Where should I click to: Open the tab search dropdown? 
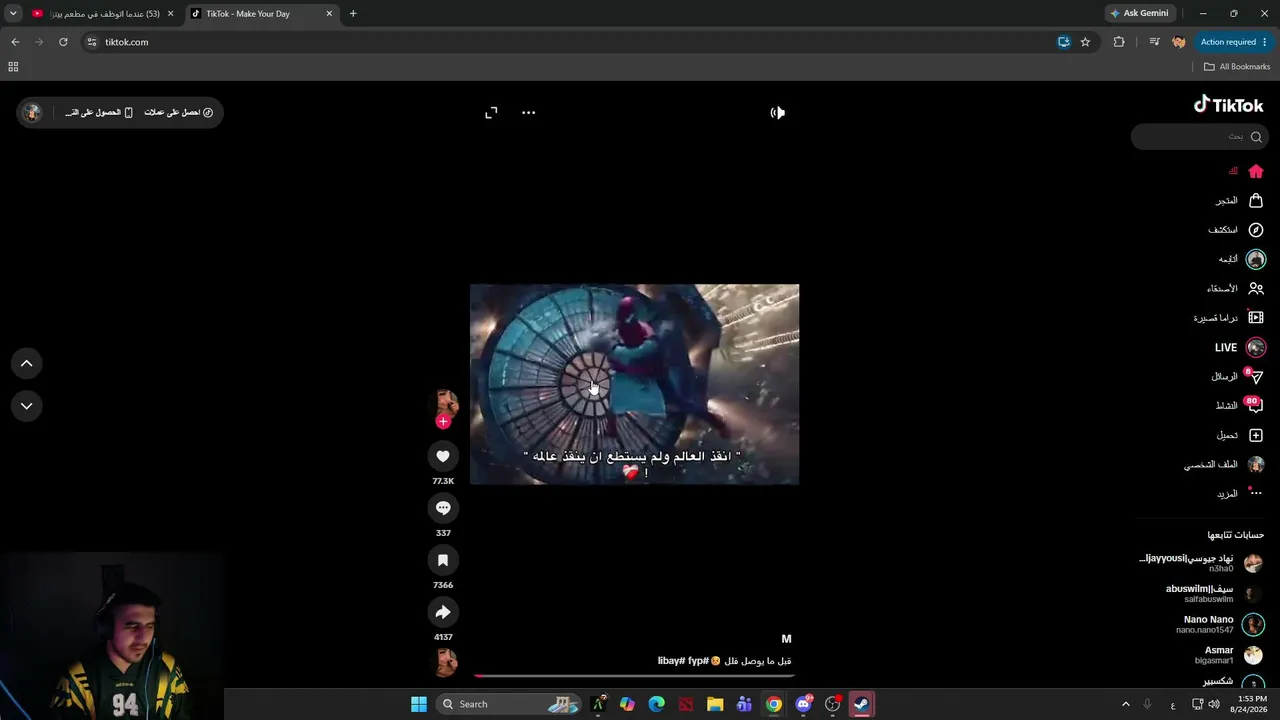pos(13,14)
